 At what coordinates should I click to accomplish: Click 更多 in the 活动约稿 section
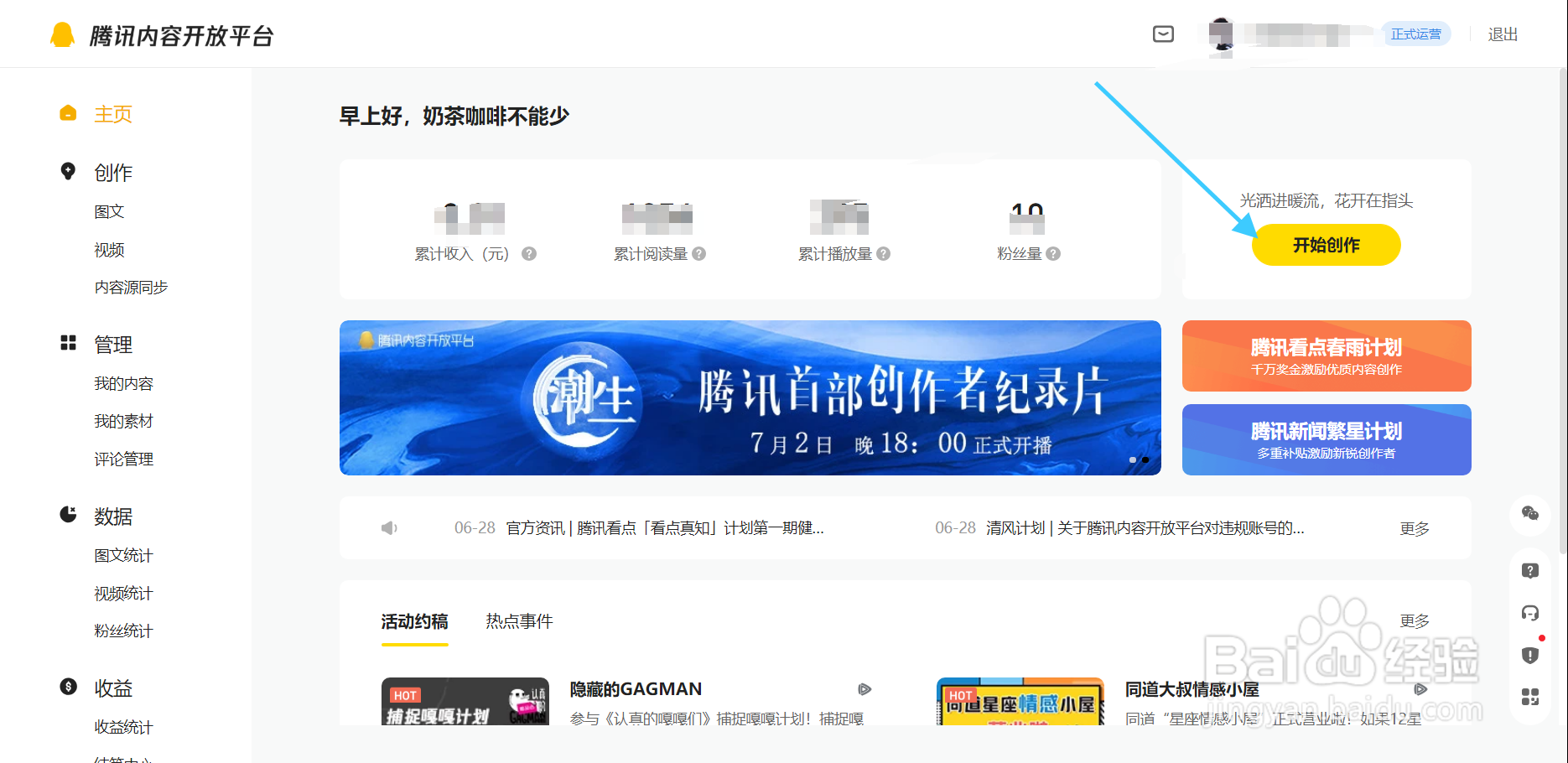click(x=1415, y=620)
